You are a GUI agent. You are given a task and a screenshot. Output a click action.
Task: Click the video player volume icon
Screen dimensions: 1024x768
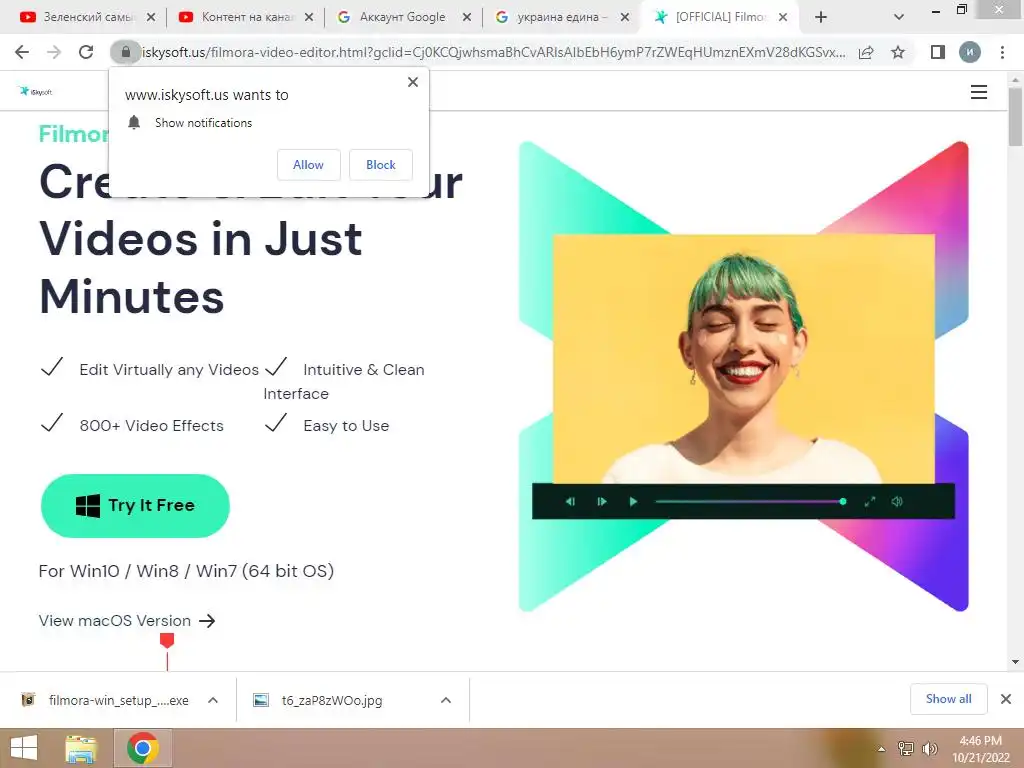[x=897, y=502]
